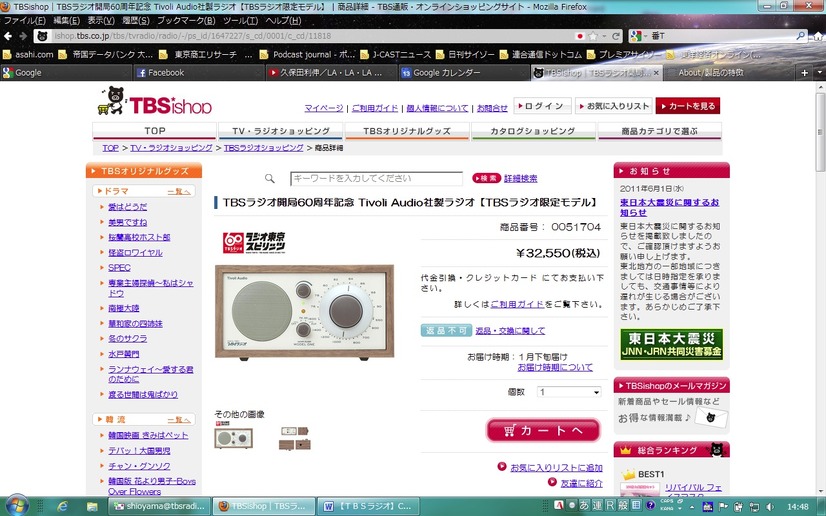826x516 pixels.
Task: Open the 表示(V) menu
Action: (101, 21)
